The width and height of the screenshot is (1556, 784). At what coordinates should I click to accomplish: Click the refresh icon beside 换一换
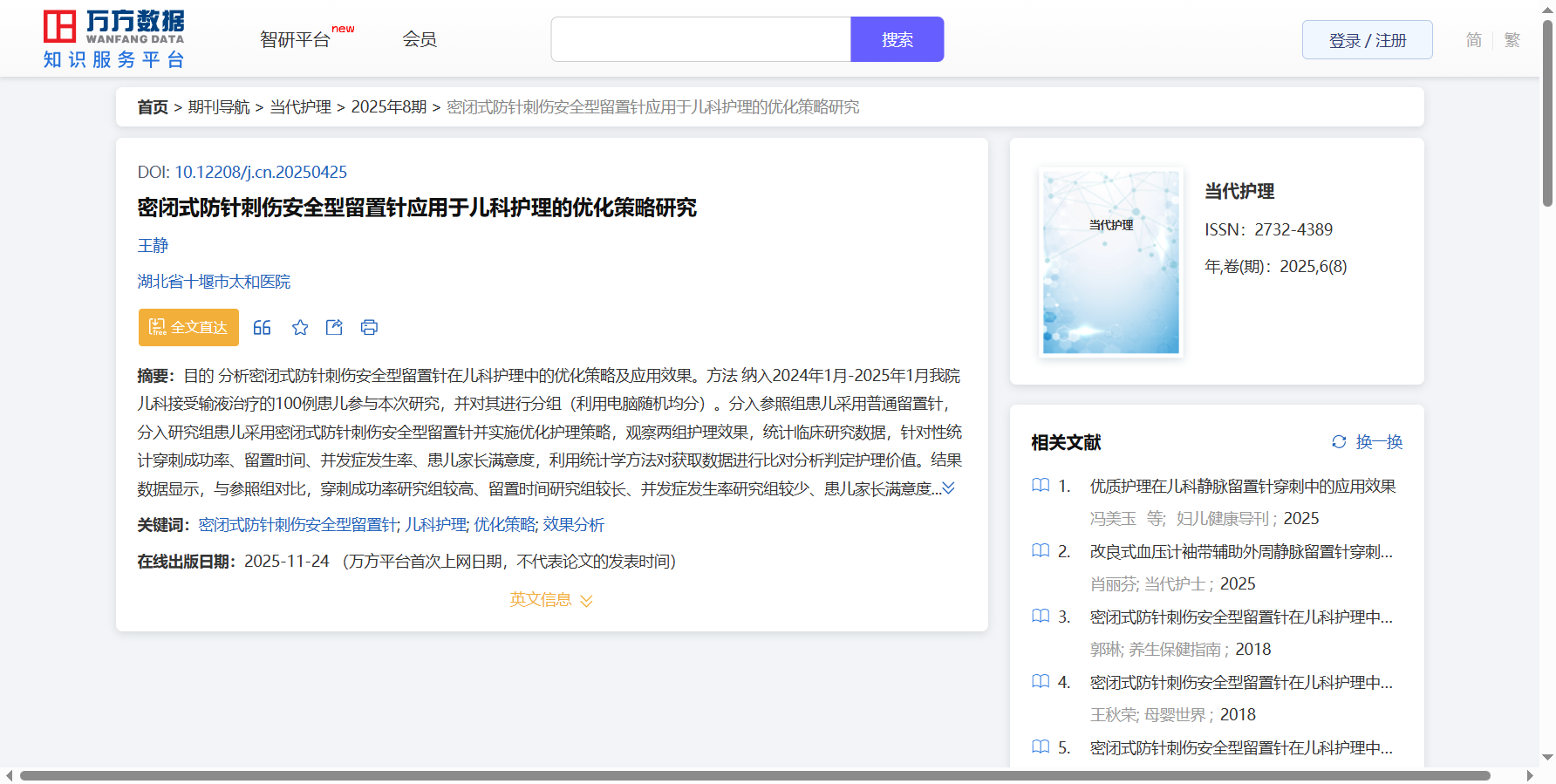[1339, 442]
